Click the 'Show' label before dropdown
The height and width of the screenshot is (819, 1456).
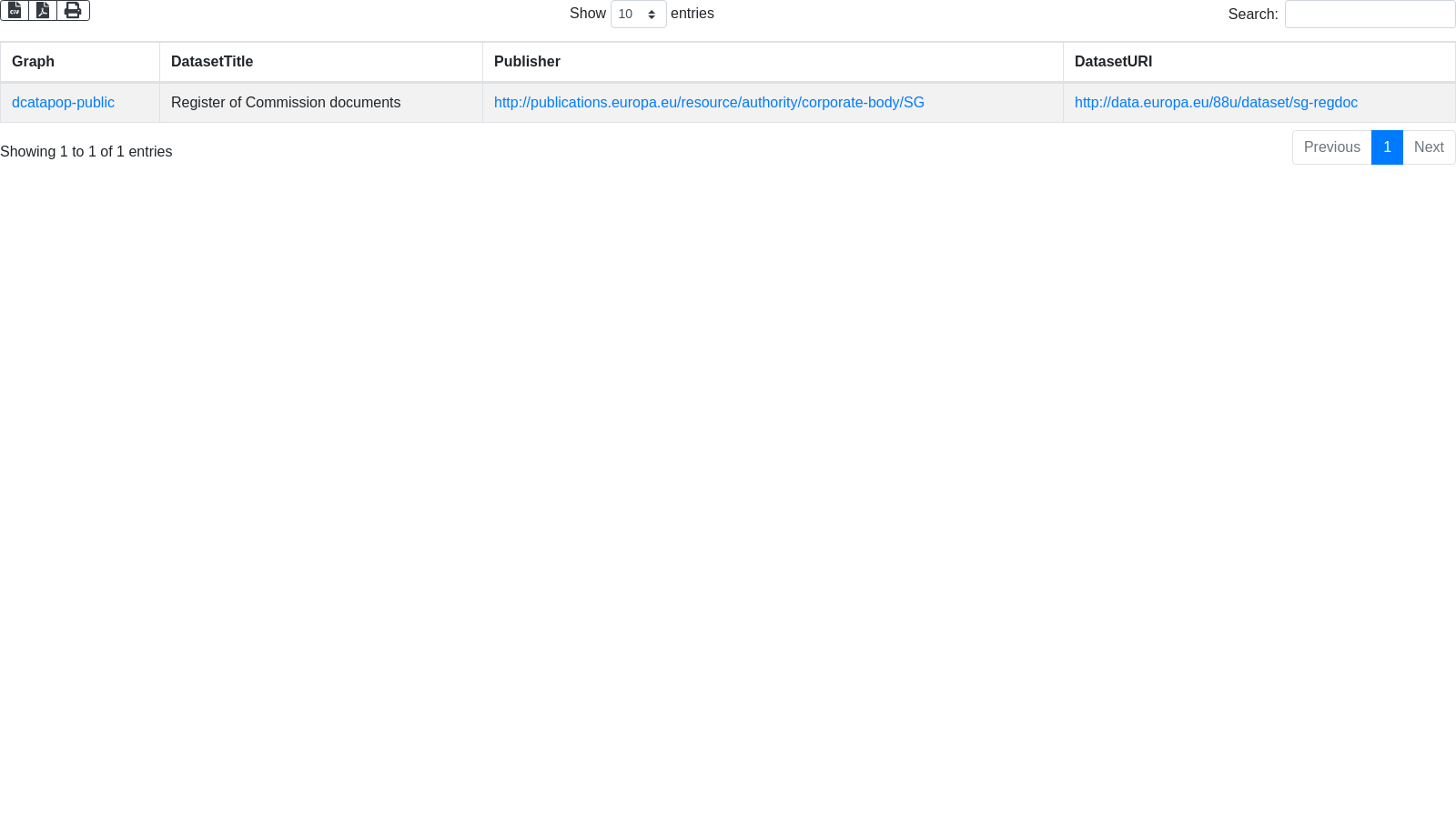(x=587, y=14)
